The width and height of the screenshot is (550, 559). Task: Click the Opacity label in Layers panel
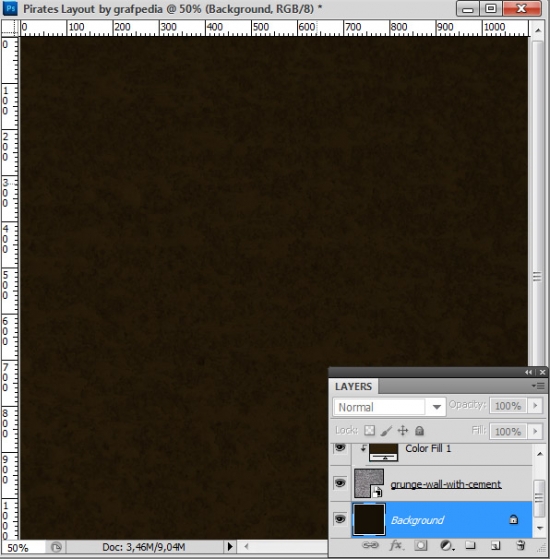[x=467, y=405]
